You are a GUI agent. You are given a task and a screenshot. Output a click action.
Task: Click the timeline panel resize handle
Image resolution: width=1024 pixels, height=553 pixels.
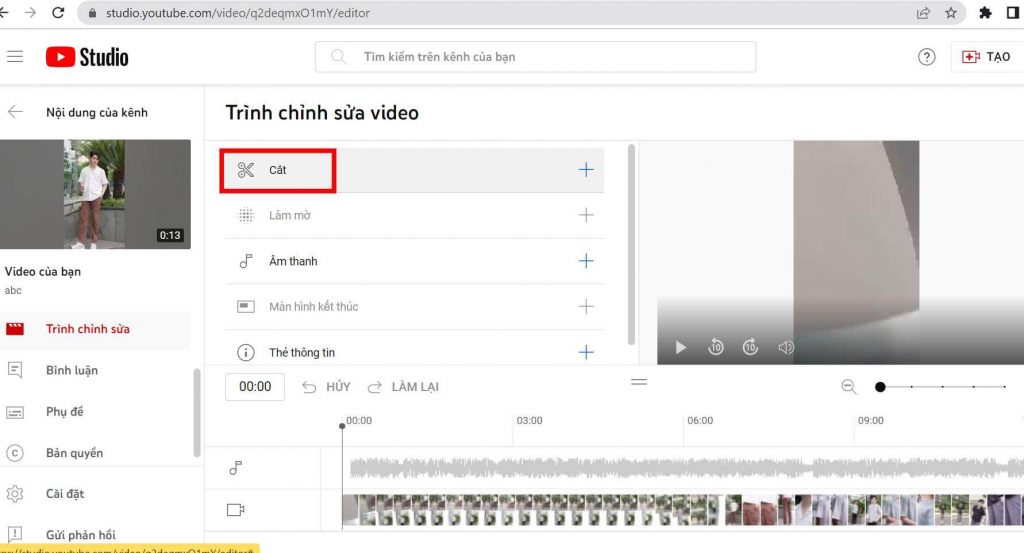pos(639,382)
